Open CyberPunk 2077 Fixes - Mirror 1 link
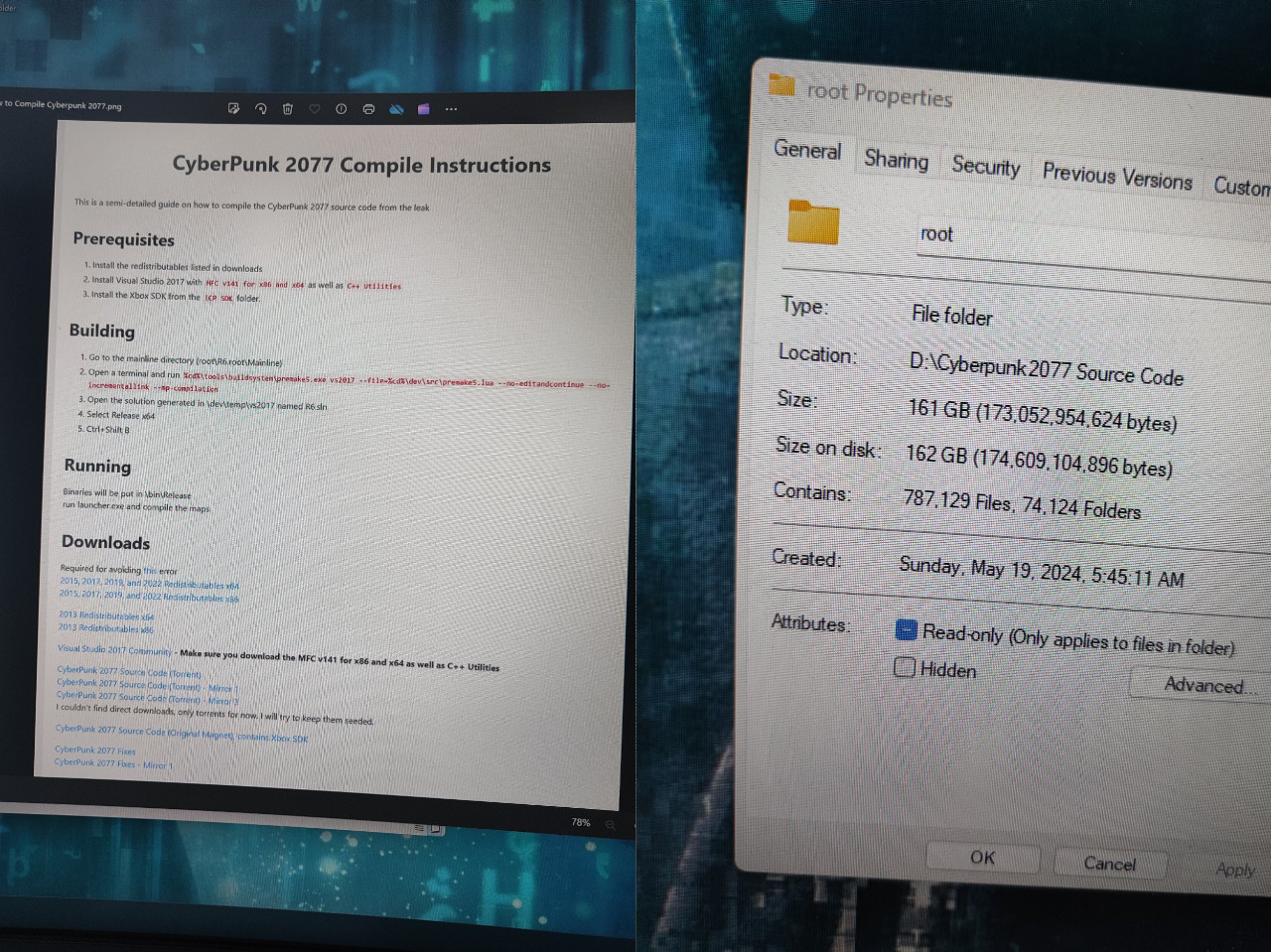The height and width of the screenshot is (952, 1271). click(113, 763)
